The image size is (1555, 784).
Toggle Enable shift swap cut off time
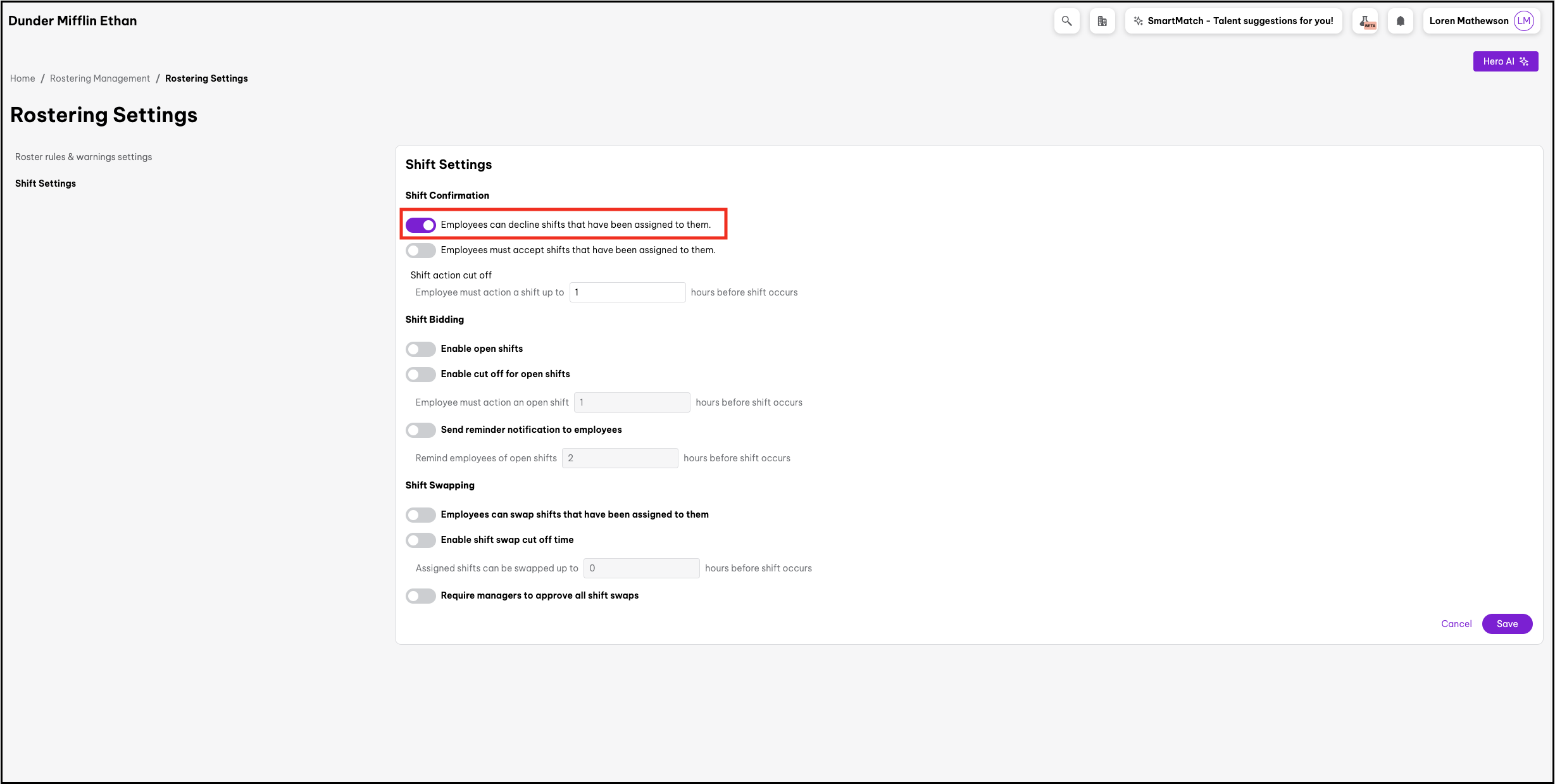(x=421, y=540)
